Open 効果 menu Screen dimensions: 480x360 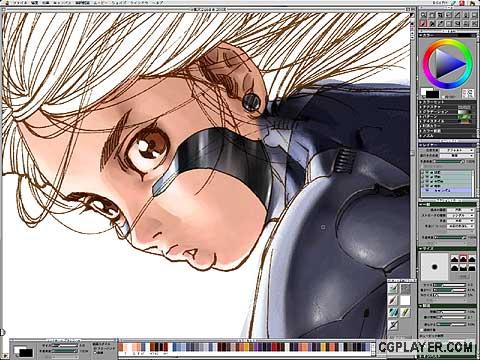point(46,3)
